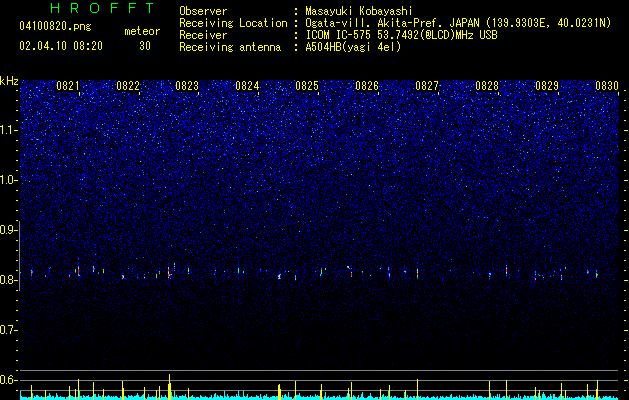Click the 0.8 frequency axis label
Screen dimensions: 629x400
tap(9, 280)
